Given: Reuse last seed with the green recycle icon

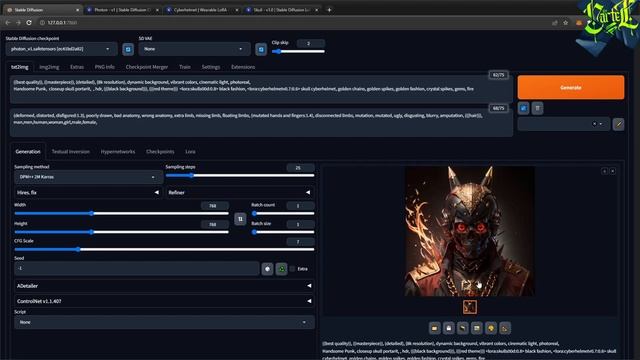Looking at the screenshot, I should [x=281, y=269].
